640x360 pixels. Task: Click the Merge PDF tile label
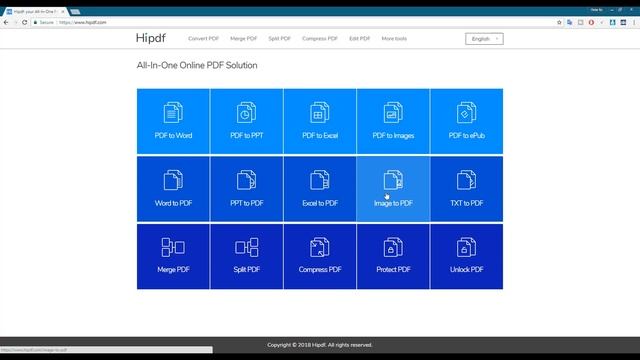(173, 269)
